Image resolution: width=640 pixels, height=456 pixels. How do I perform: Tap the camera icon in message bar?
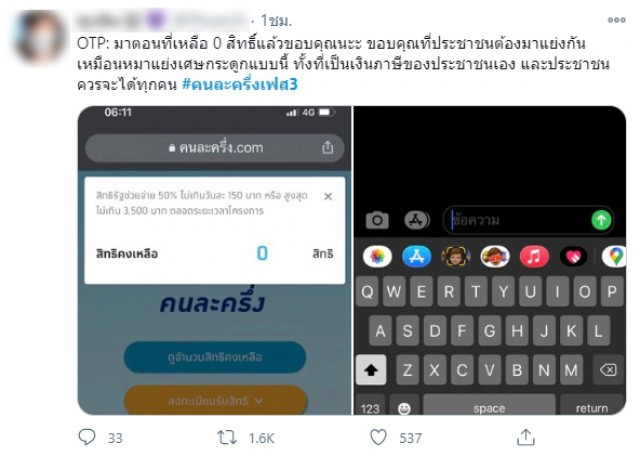click(377, 220)
